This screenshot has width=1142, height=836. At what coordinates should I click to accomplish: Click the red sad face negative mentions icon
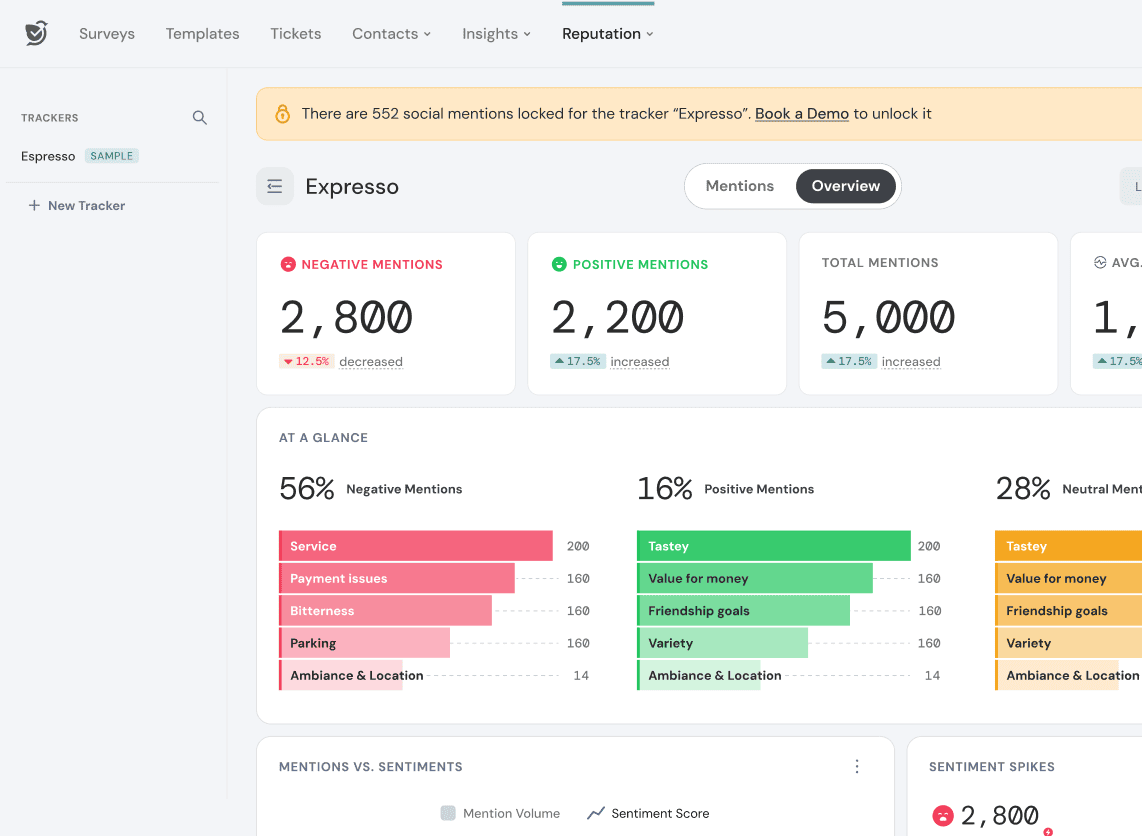click(288, 264)
